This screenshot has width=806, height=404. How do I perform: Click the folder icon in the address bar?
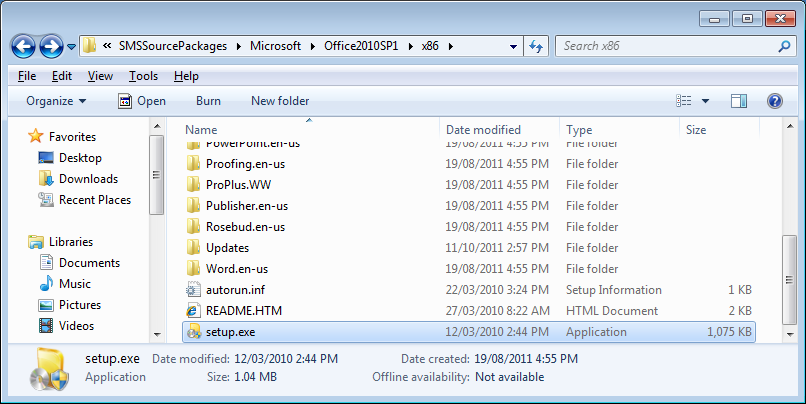tap(89, 45)
